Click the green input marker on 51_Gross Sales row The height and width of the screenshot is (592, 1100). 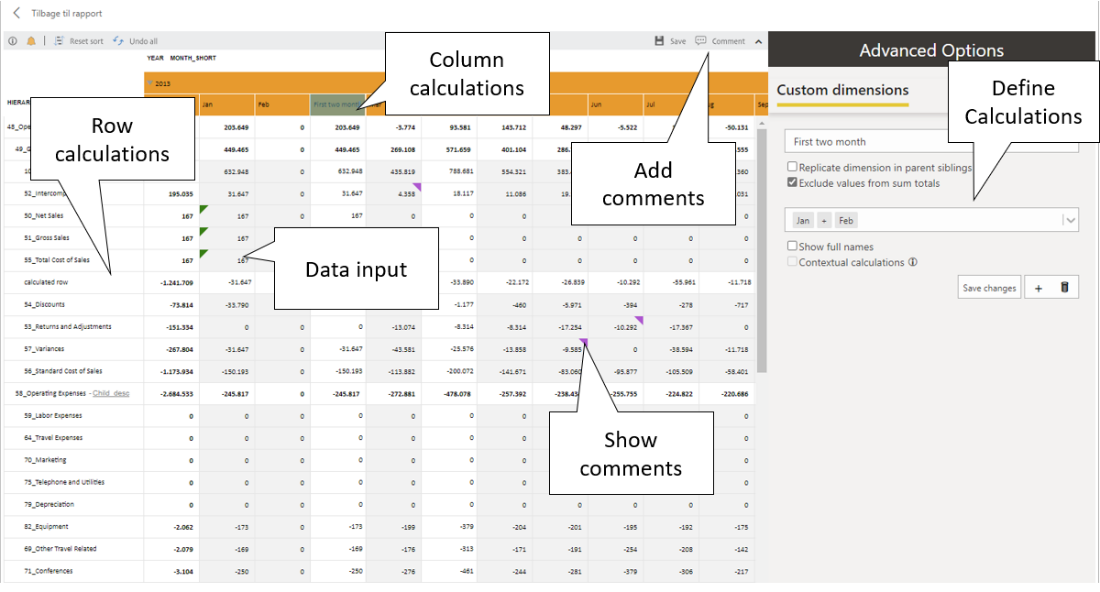coord(203,231)
